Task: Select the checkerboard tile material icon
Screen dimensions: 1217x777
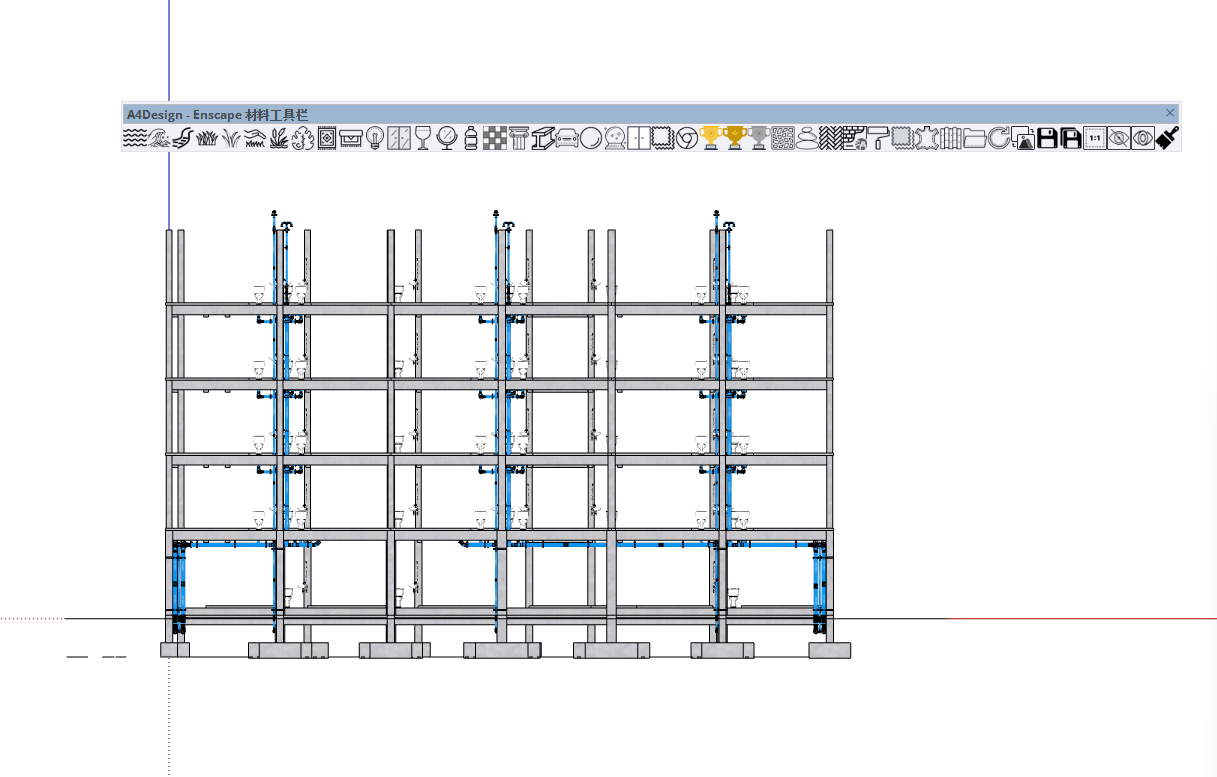Action: pos(494,138)
